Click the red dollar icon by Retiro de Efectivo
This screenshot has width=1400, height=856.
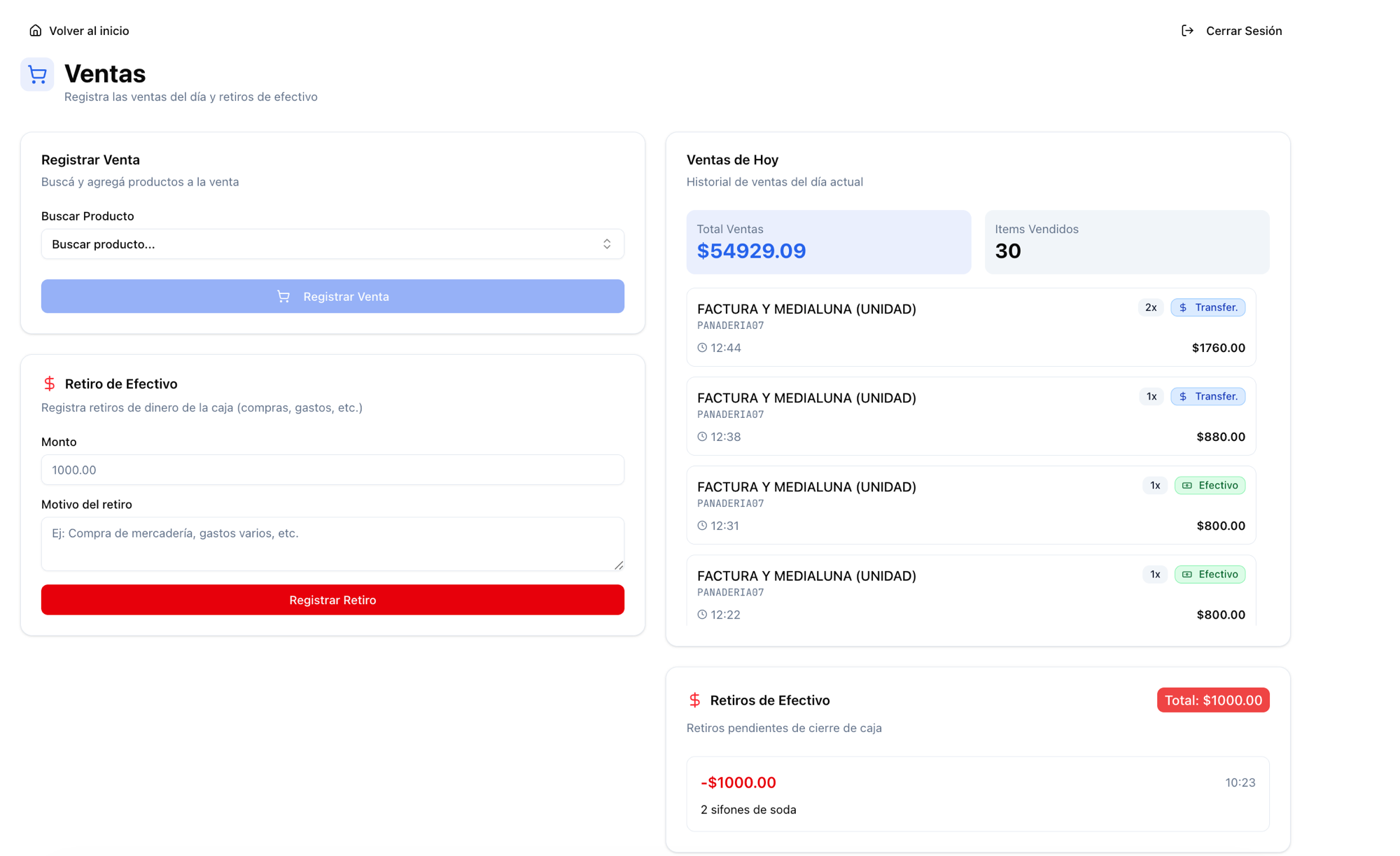[49, 384]
